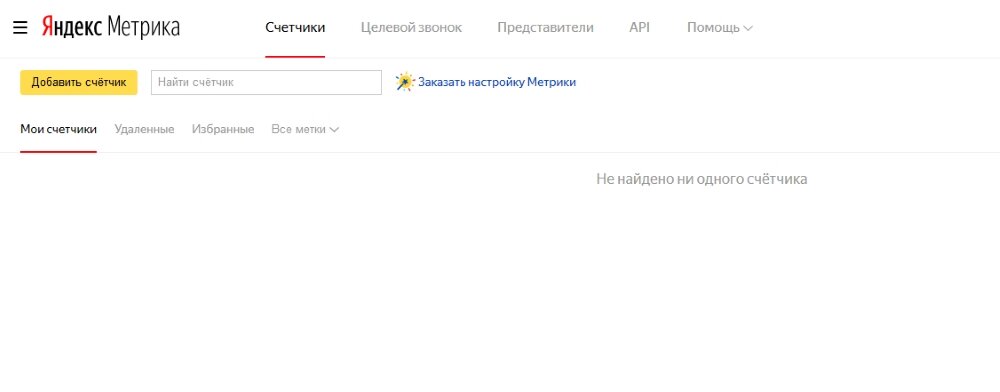
Task: Show the Удаленные counters tab
Action: tap(144, 129)
